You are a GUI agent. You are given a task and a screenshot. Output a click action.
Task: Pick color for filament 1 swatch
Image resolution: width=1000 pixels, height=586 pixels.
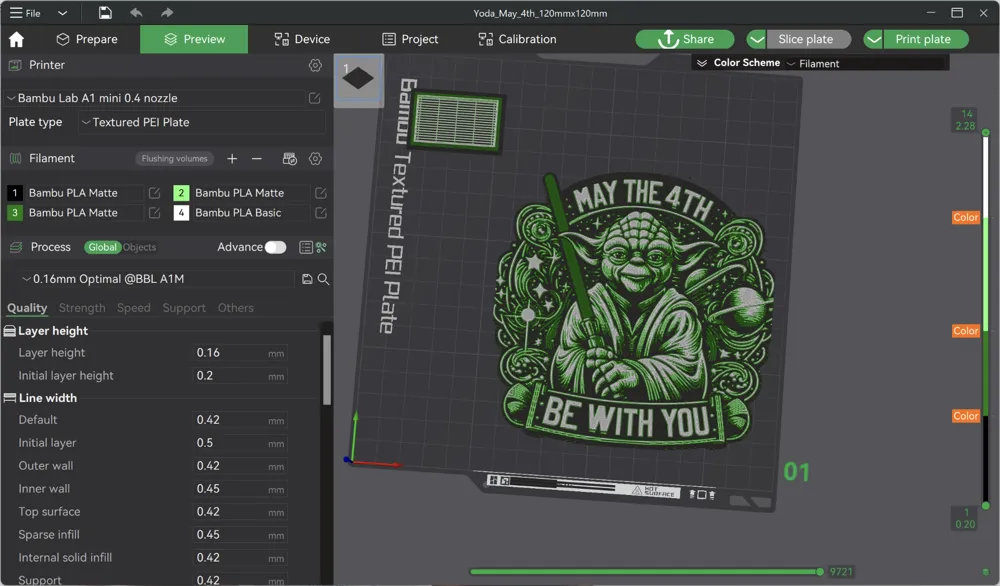[15, 193]
